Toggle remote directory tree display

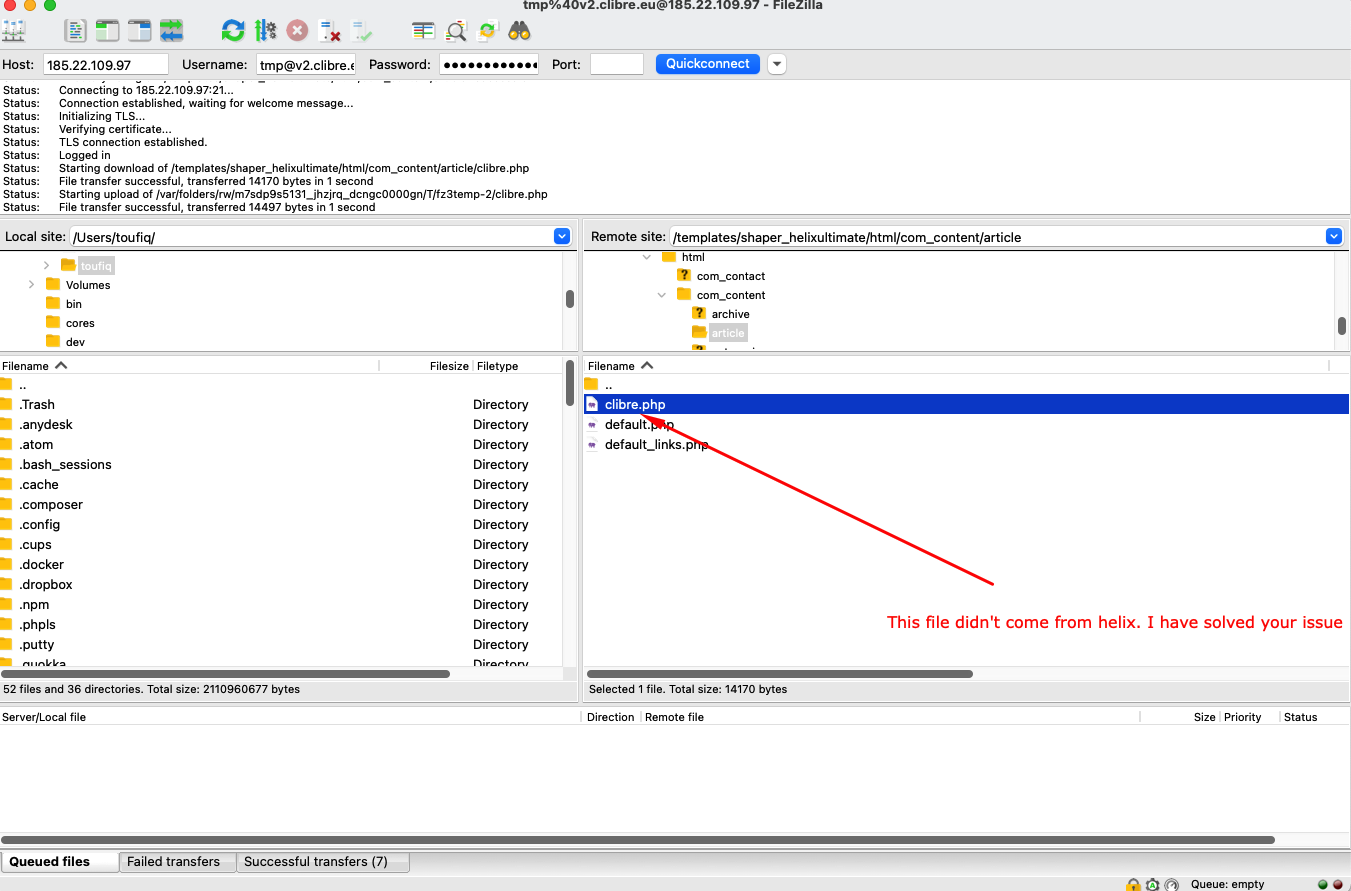[139, 31]
